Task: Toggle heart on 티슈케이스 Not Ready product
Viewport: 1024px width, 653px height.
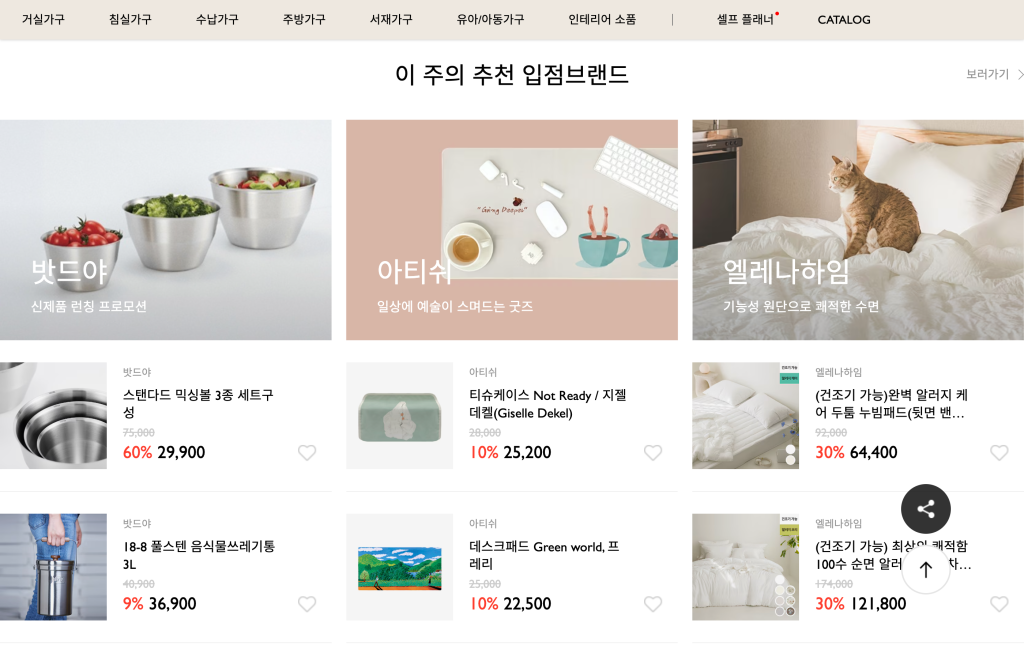Action: 653,453
